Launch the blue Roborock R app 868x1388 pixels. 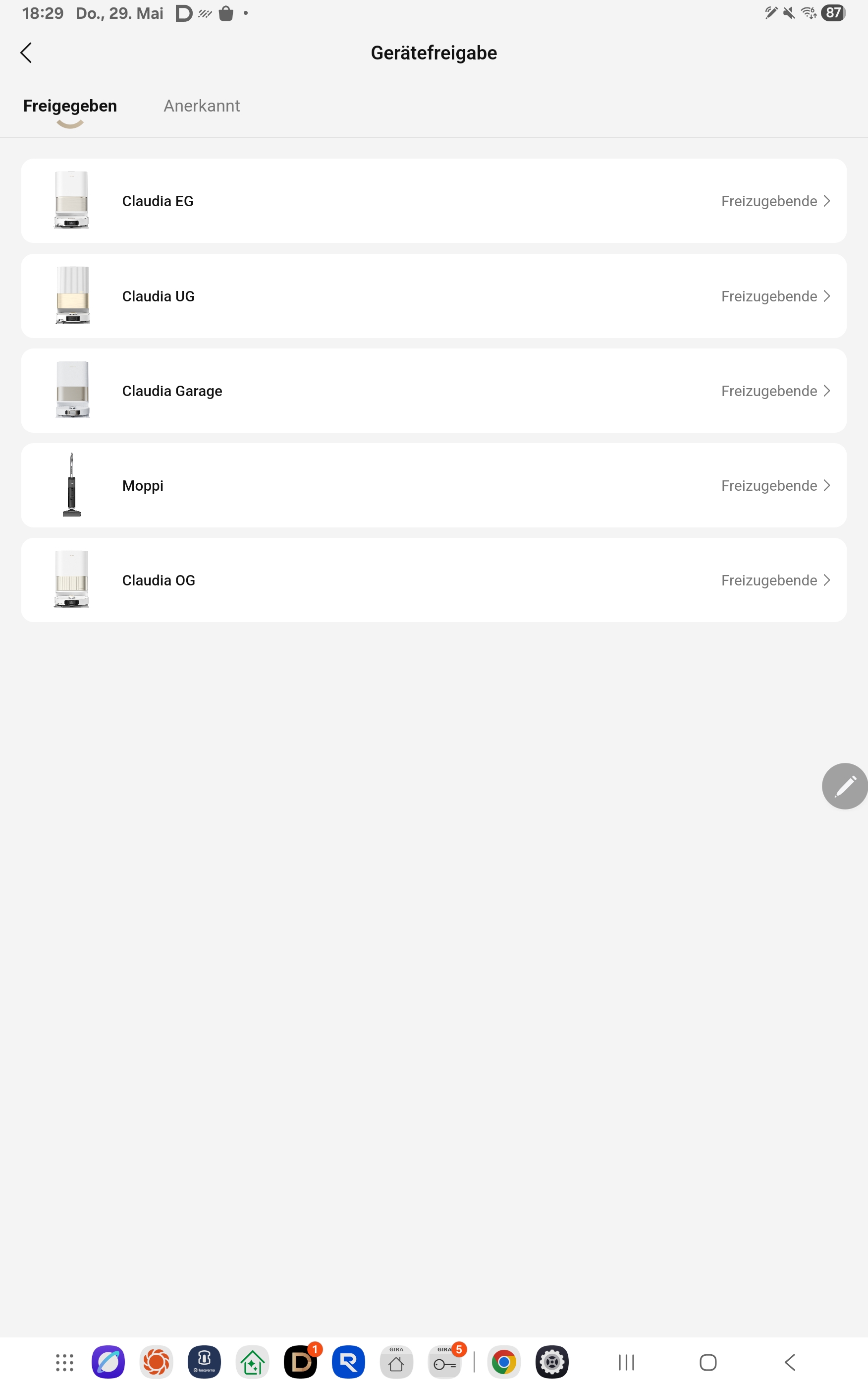coord(348,1362)
